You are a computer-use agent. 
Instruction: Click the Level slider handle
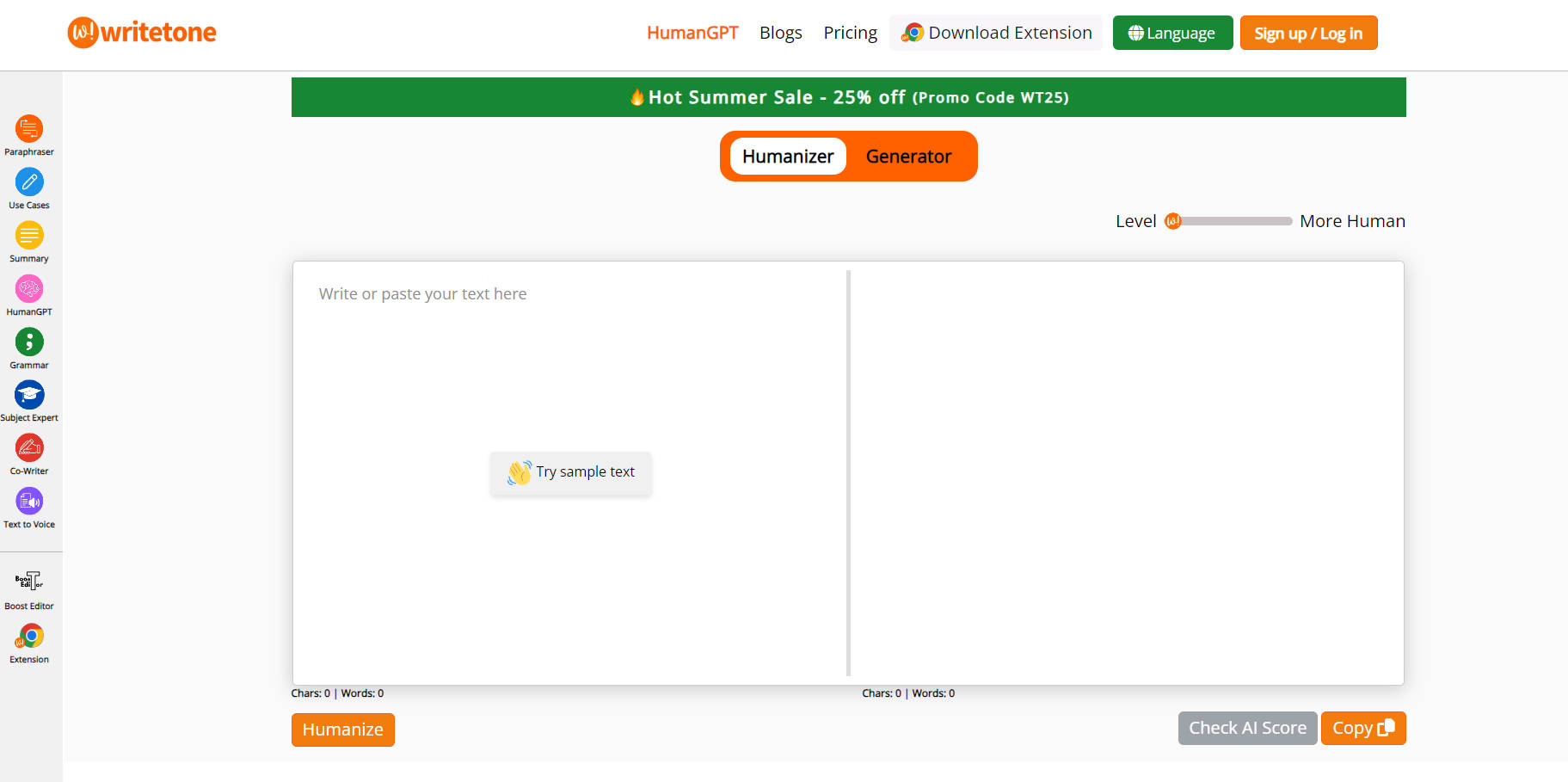pyautogui.click(x=1172, y=221)
